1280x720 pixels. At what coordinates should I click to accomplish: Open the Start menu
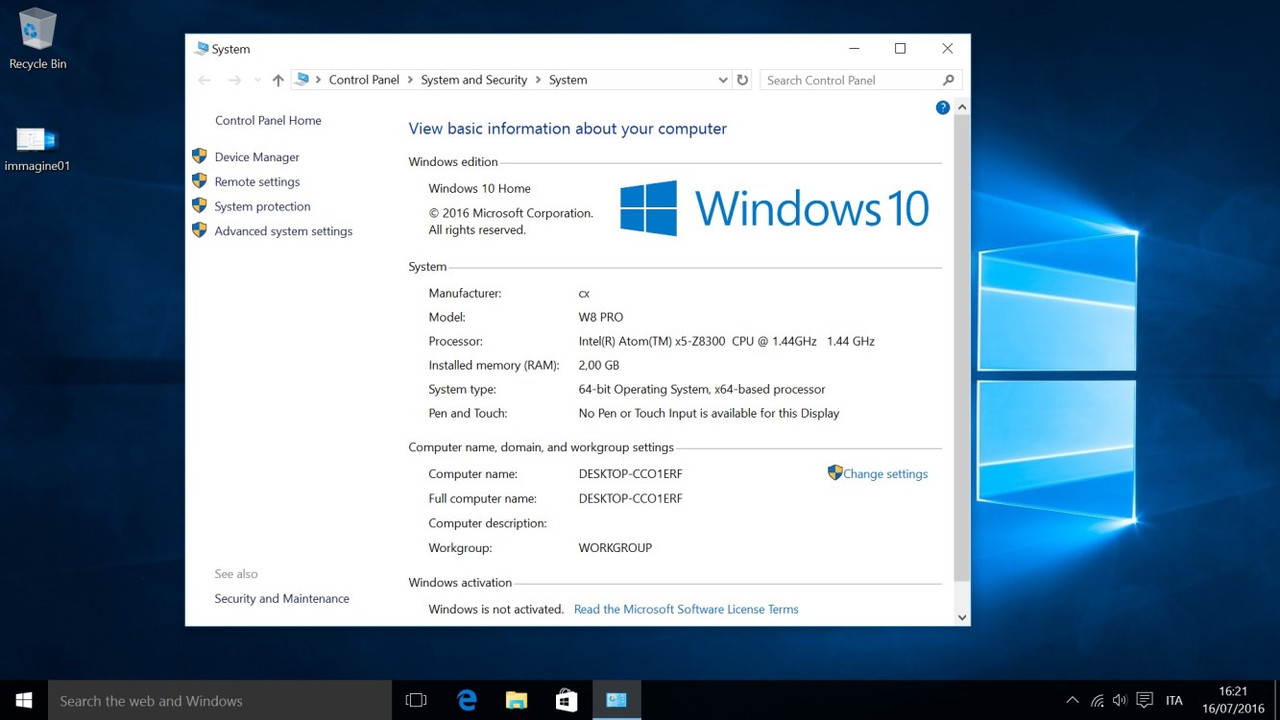(24, 700)
